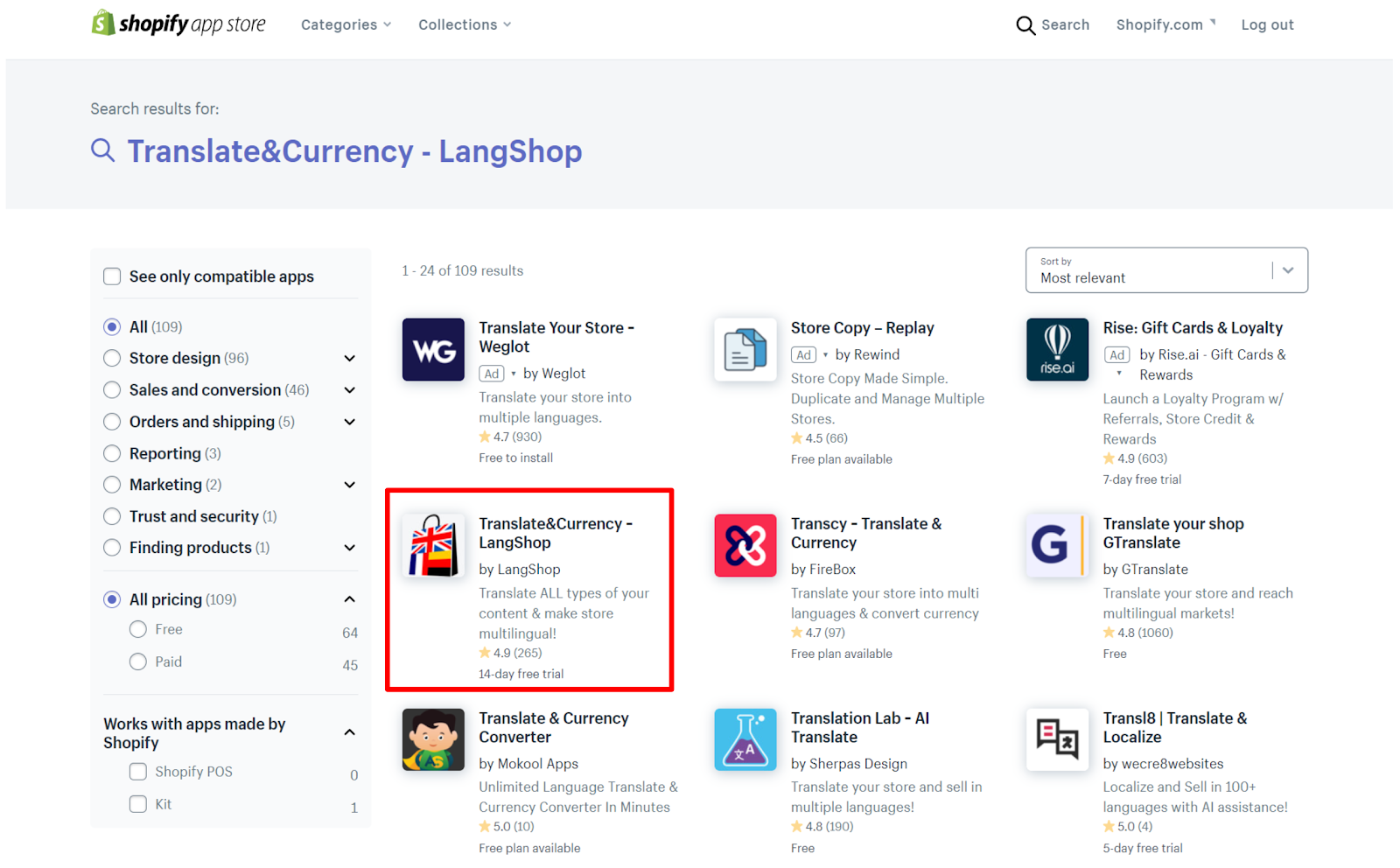The image size is (1400, 868).
Task: Expand Store design subcategories chevron
Action: click(350, 358)
